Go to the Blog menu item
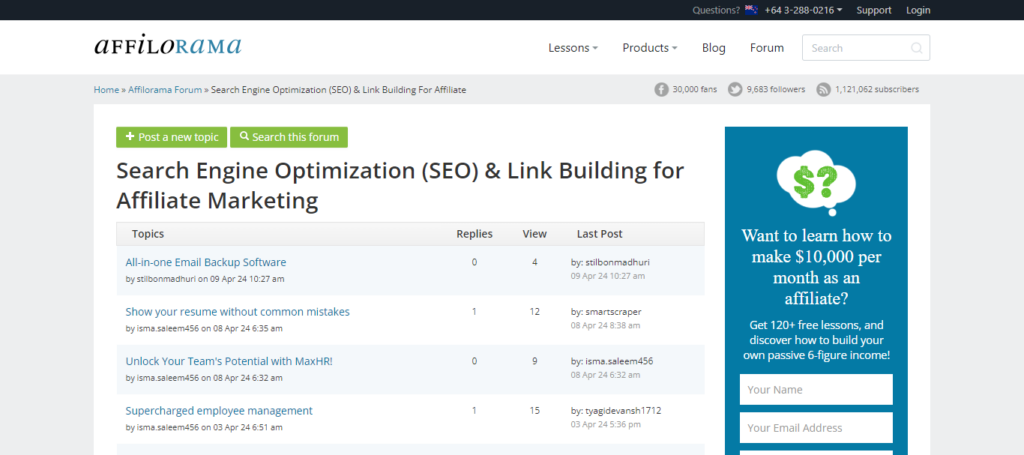 point(713,48)
